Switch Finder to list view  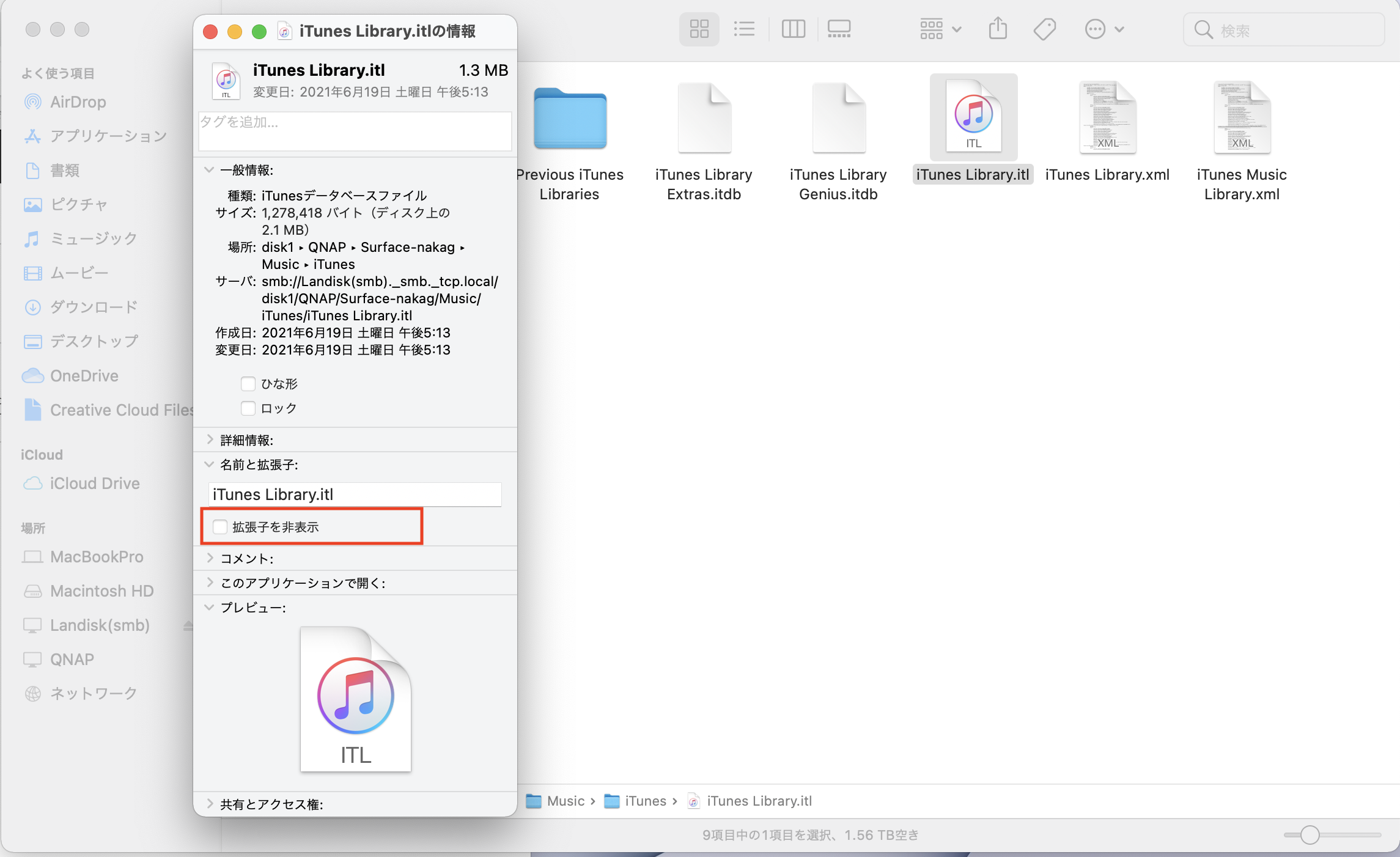pos(744,29)
